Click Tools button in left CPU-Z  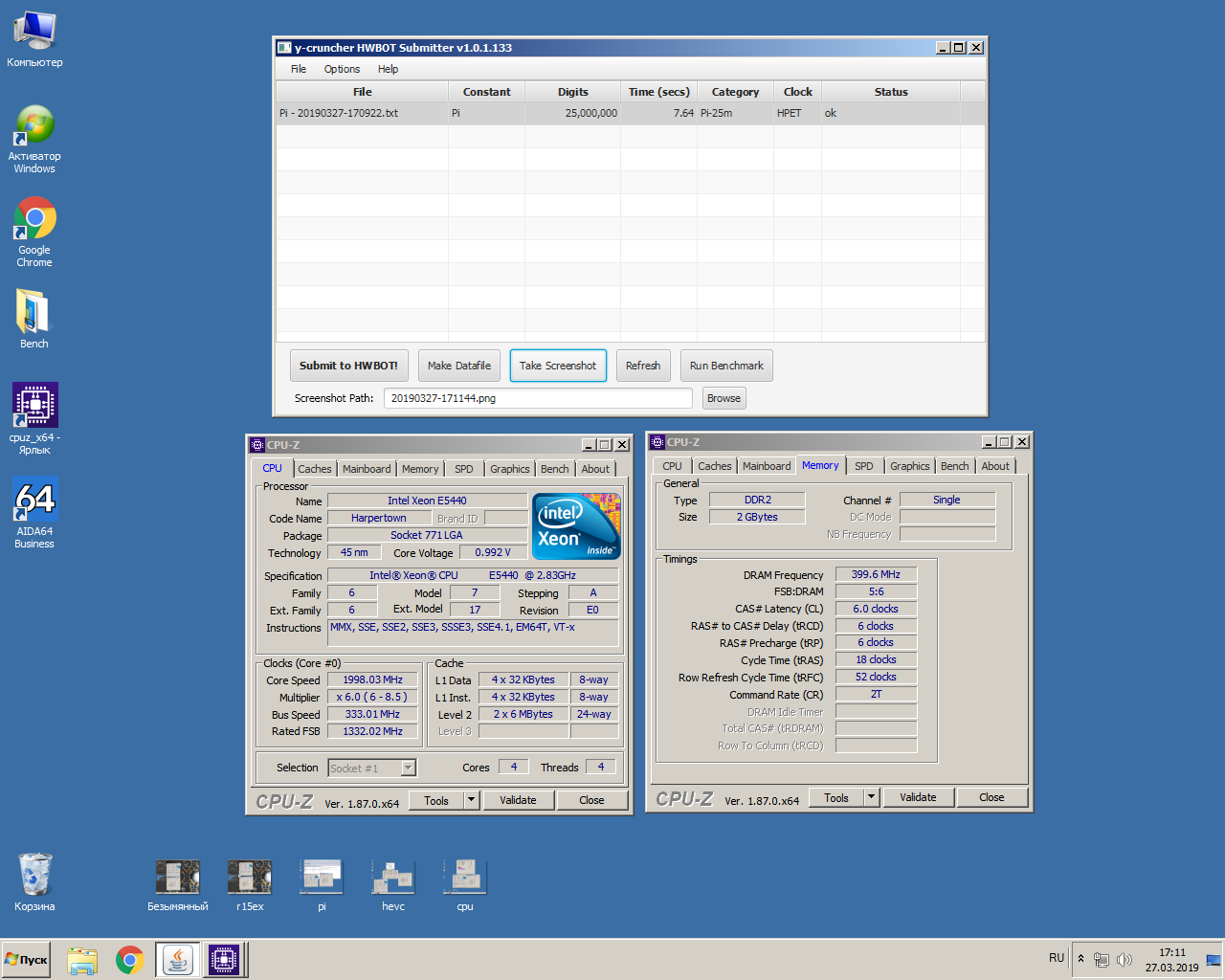point(436,800)
